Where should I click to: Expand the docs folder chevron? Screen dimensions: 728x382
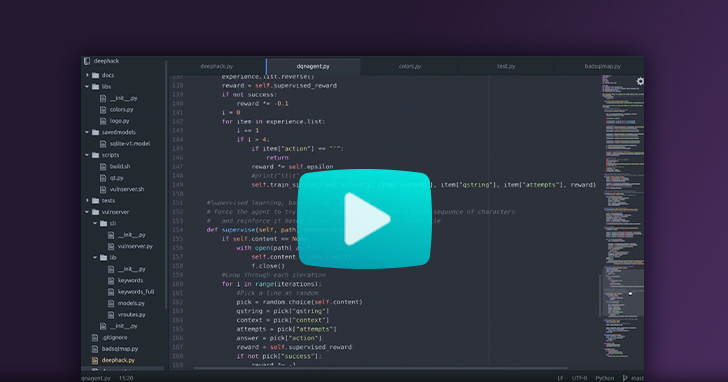point(87,75)
